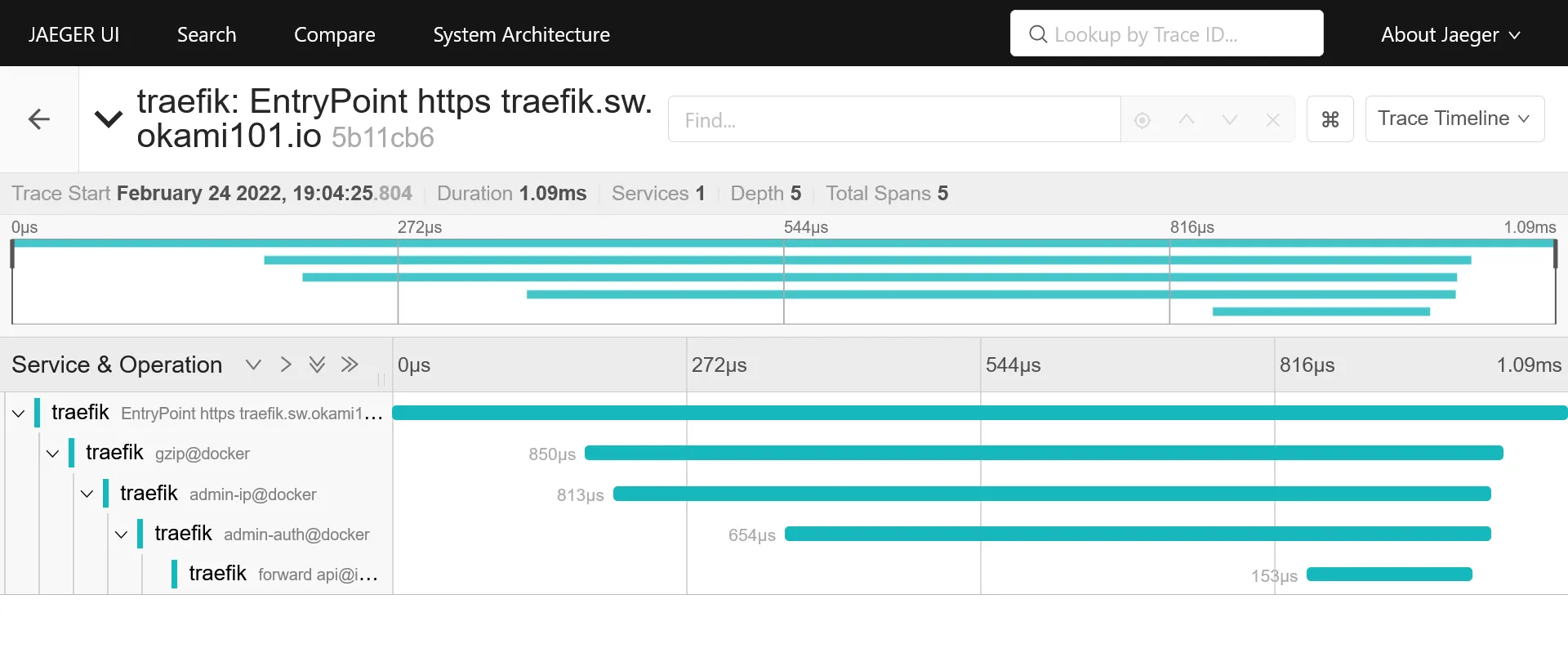Image resolution: width=1568 pixels, height=662 pixels.
Task: Click the locate/focus search matches icon
Action: [x=1142, y=120]
